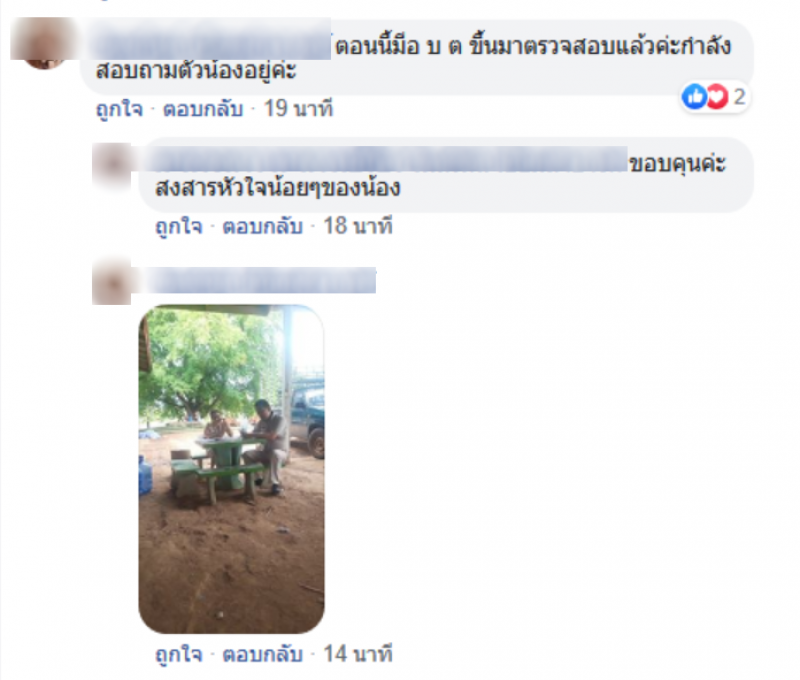Click the red heart reaction icon
This screenshot has width=800, height=680.
pyautogui.click(x=717, y=96)
